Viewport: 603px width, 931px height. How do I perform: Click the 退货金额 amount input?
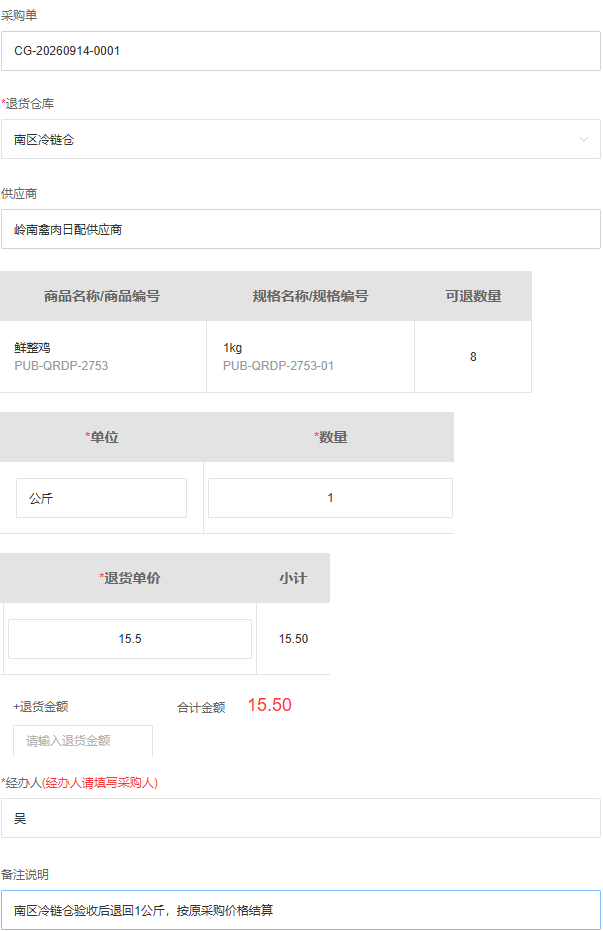(x=83, y=740)
